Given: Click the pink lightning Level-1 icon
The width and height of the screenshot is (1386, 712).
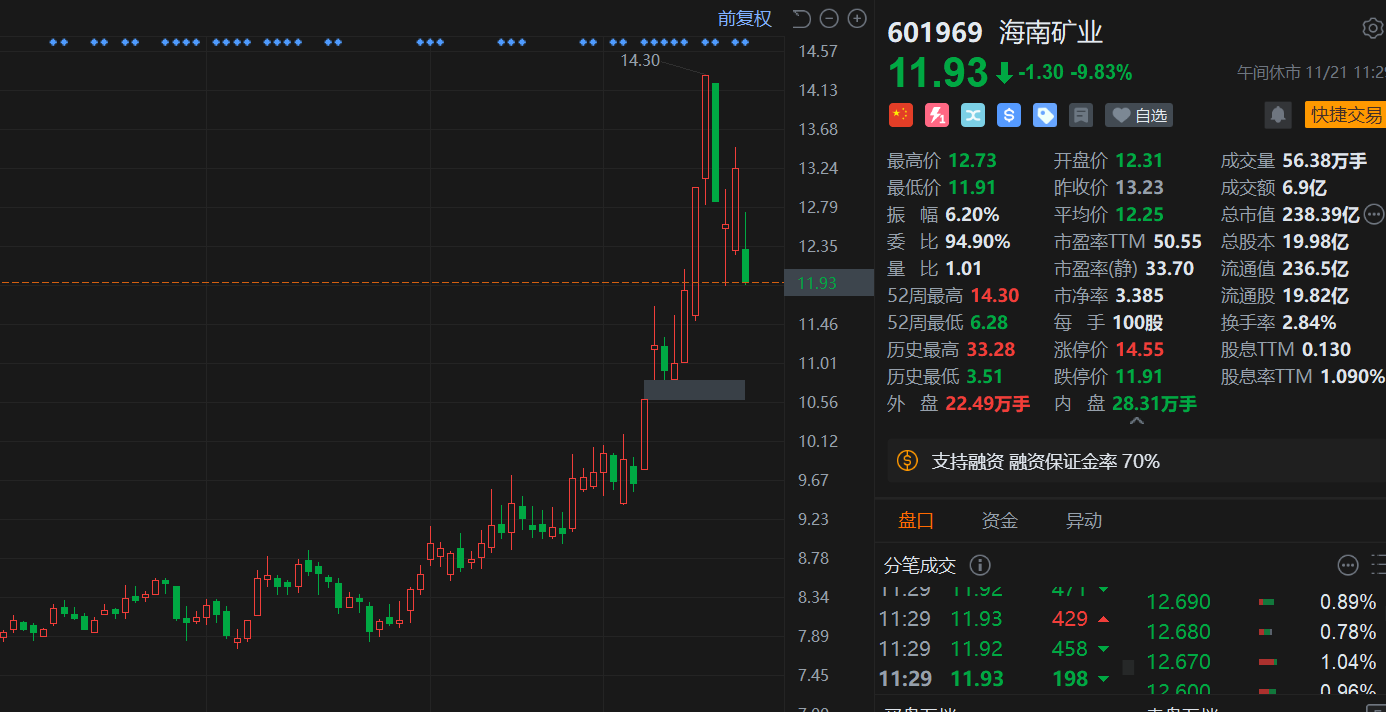Looking at the screenshot, I should [x=937, y=115].
